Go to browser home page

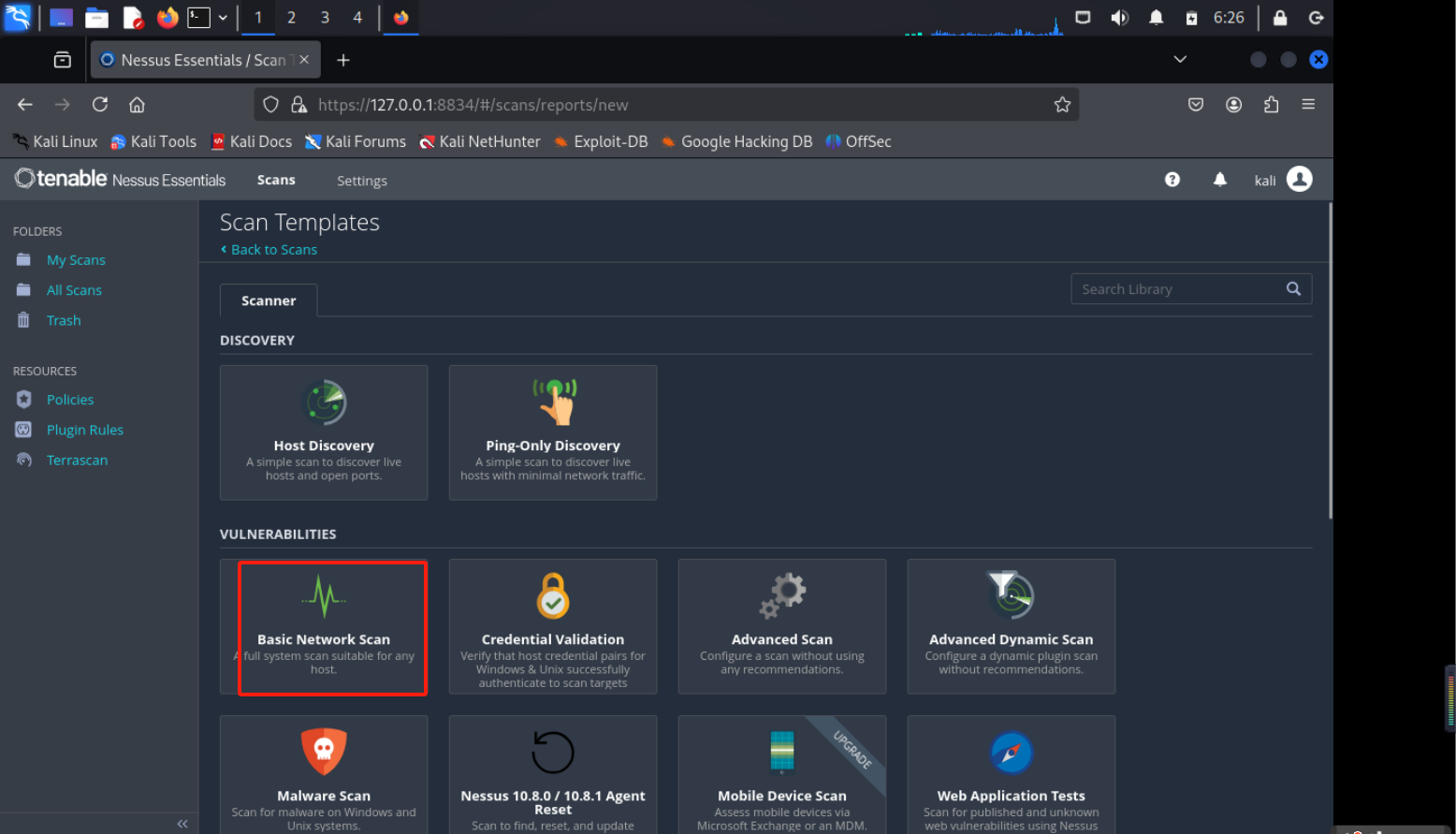(x=137, y=104)
